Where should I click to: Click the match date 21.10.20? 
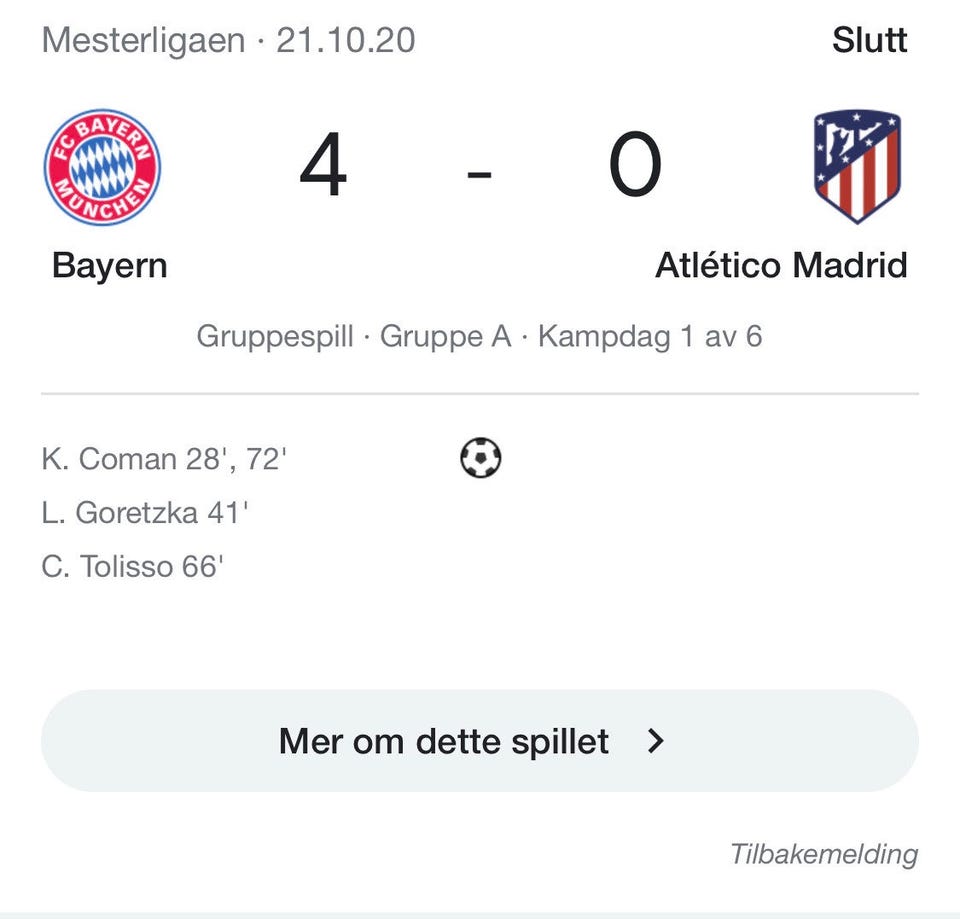pos(346,40)
